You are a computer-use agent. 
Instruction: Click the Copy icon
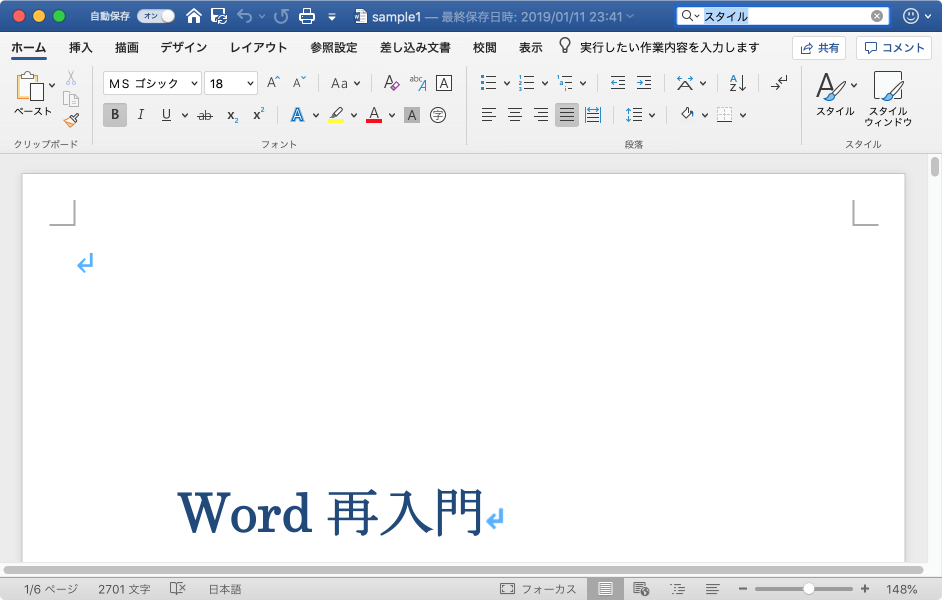click(x=71, y=99)
